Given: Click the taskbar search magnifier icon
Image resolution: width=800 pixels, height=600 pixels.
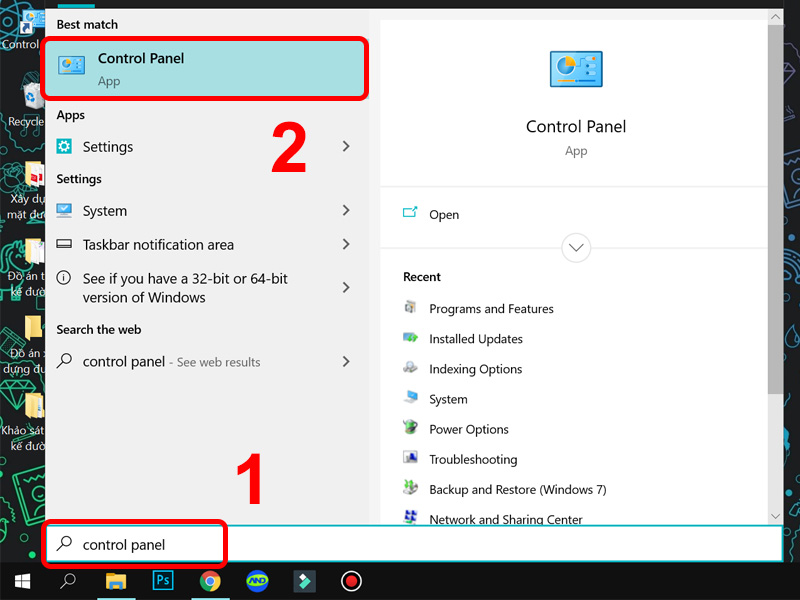Looking at the screenshot, I should coord(68,580).
